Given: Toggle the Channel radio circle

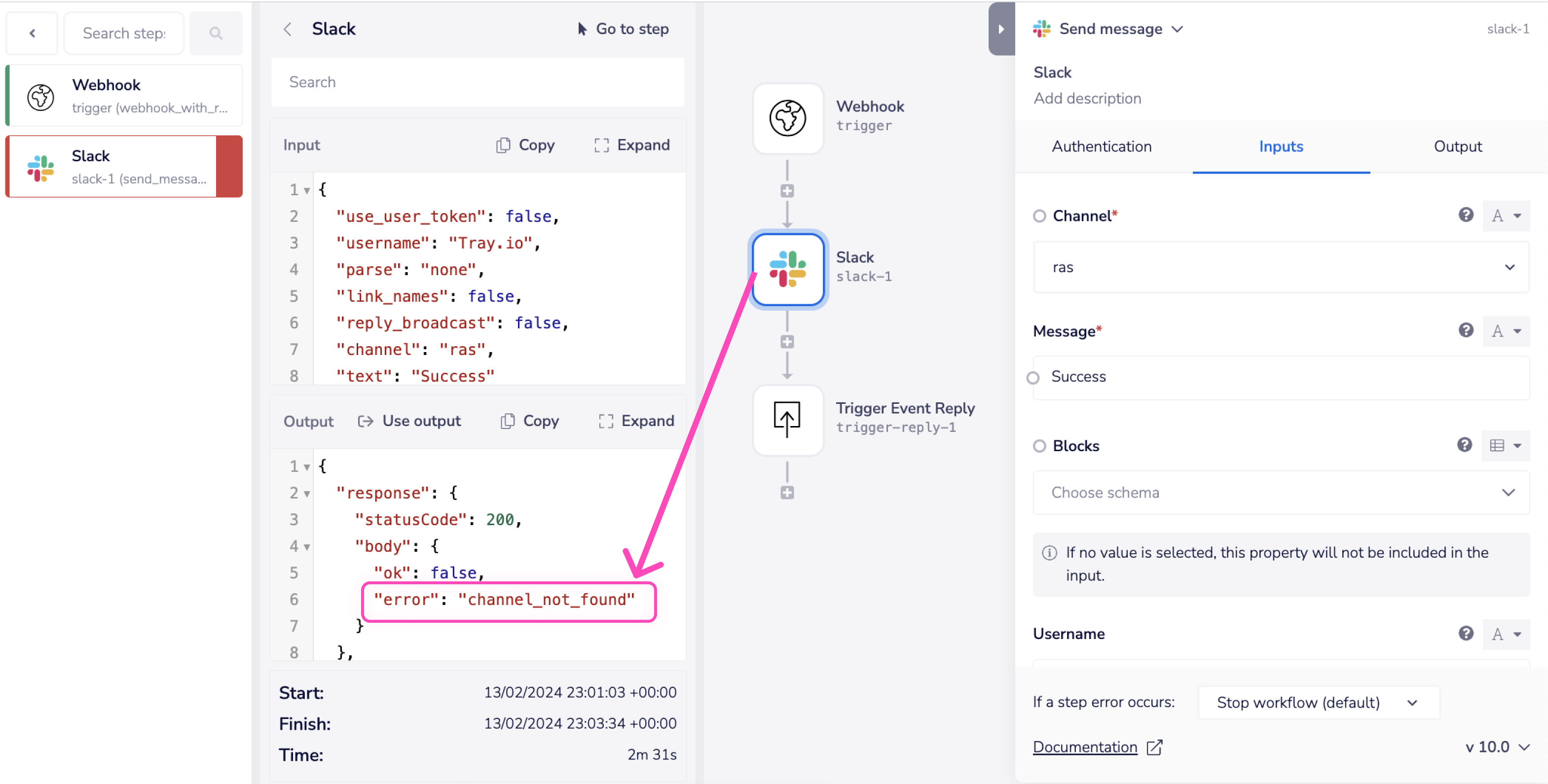Looking at the screenshot, I should (x=1039, y=216).
